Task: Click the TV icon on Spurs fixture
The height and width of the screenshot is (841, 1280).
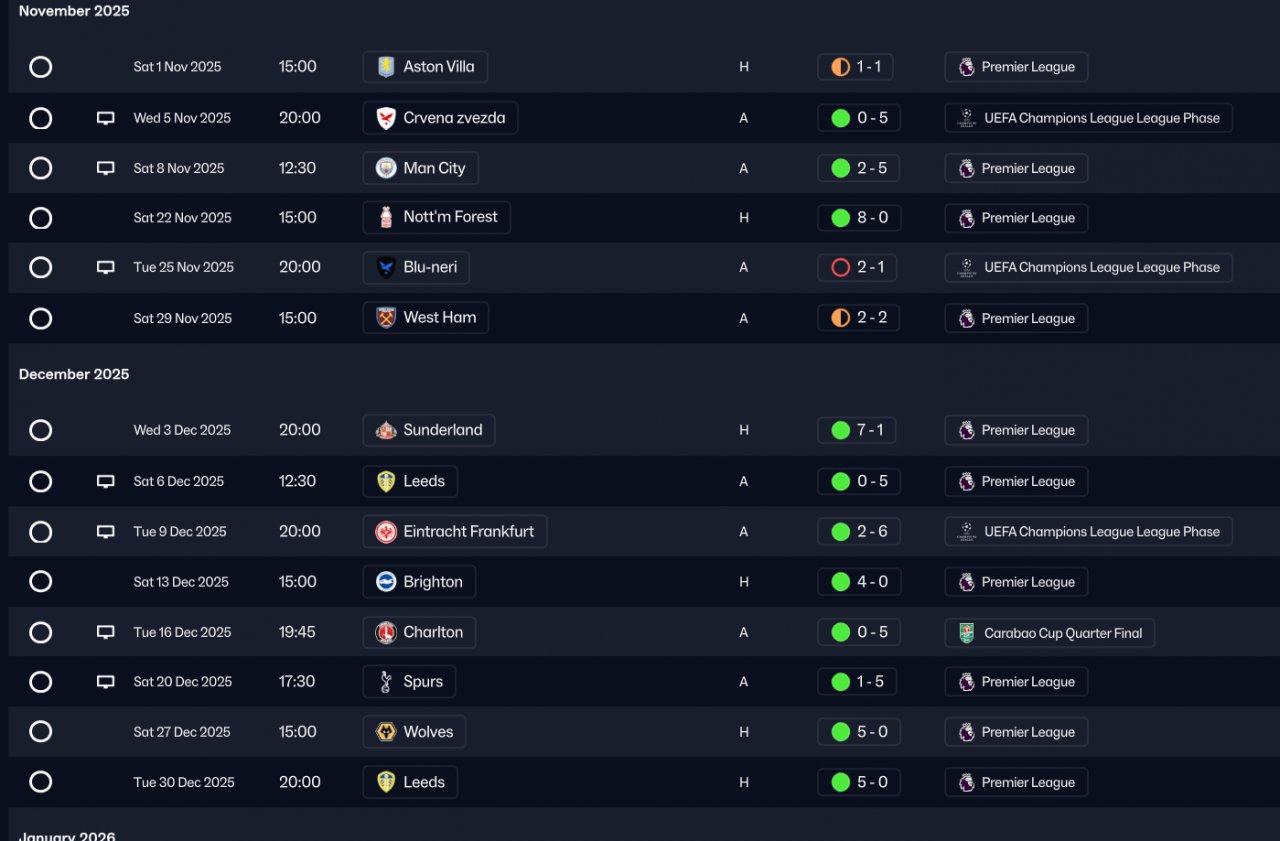Action: click(105, 682)
